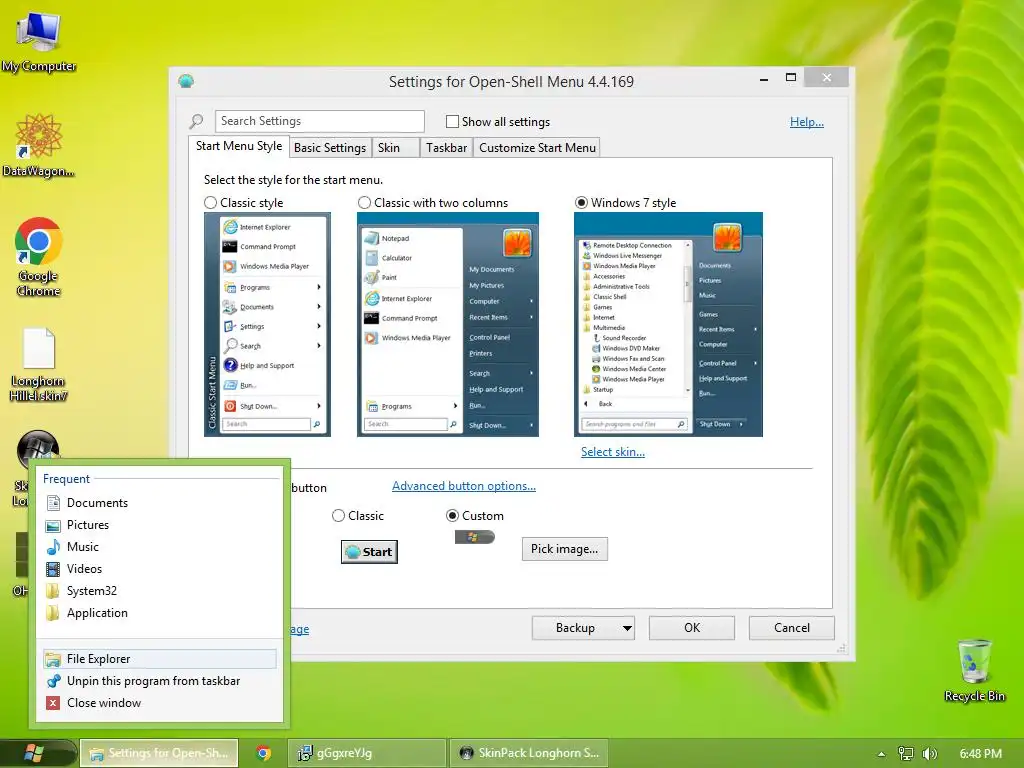1024x768 pixels.
Task: Switch to the Taskbar tab
Action: click(x=446, y=148)
